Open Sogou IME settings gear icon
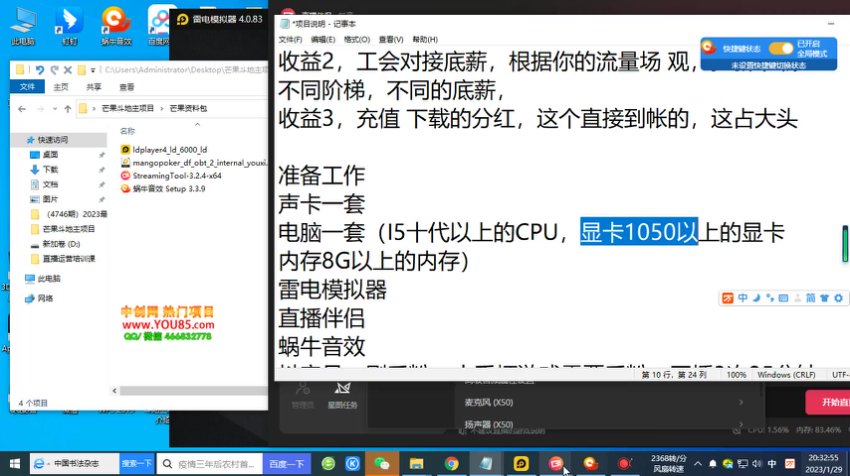 tap(839, 298)
